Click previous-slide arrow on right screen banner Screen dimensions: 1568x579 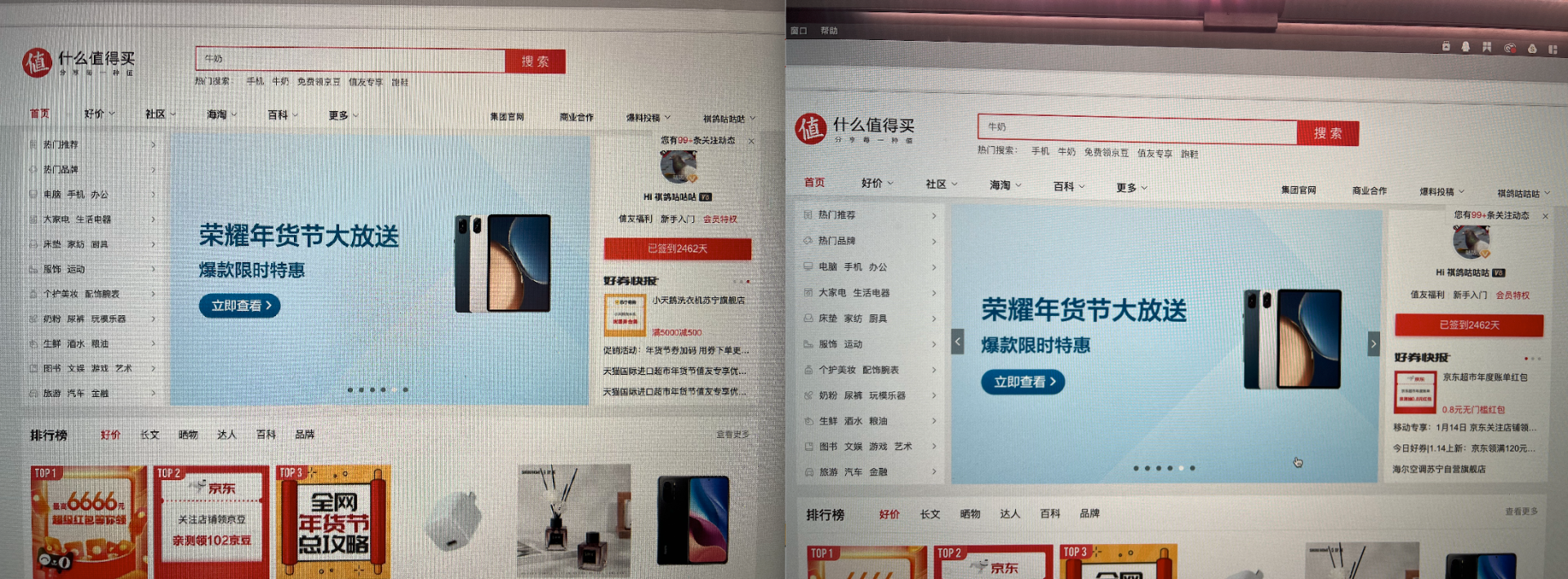(x=958, y=341)
